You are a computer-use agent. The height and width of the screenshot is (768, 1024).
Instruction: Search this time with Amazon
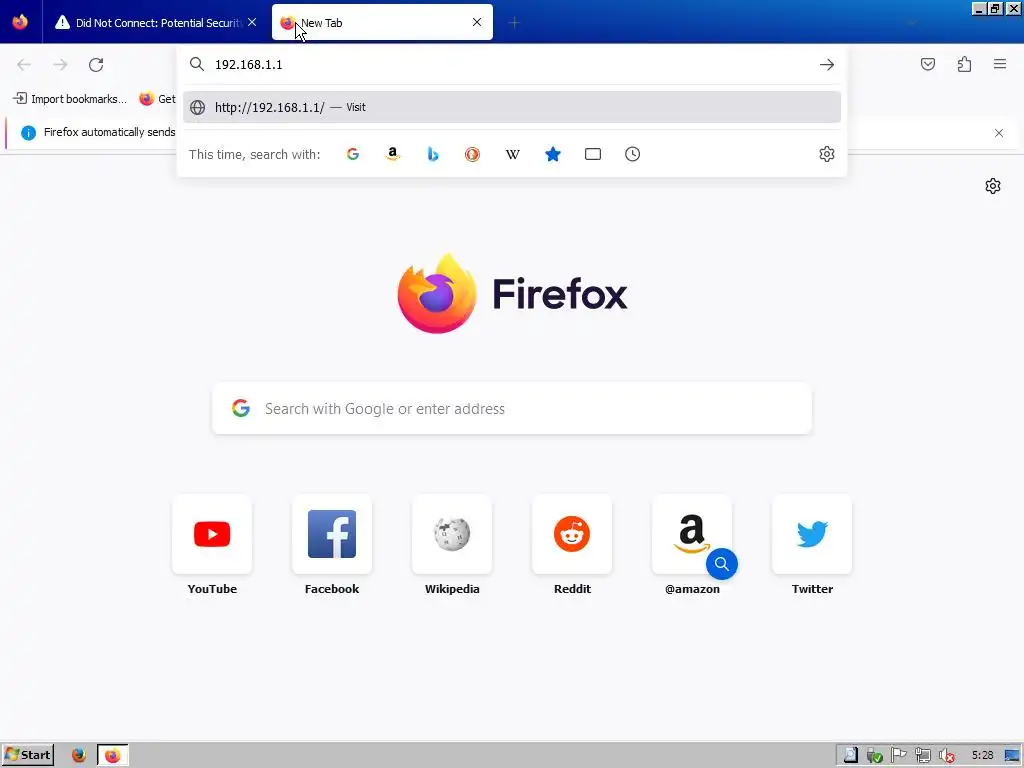(392, 154)
